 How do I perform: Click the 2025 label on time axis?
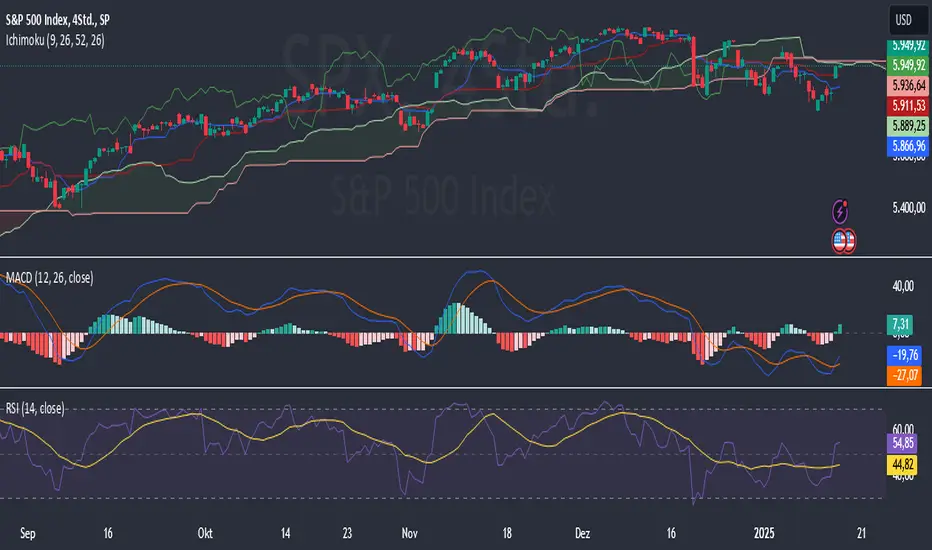[764, 533]
